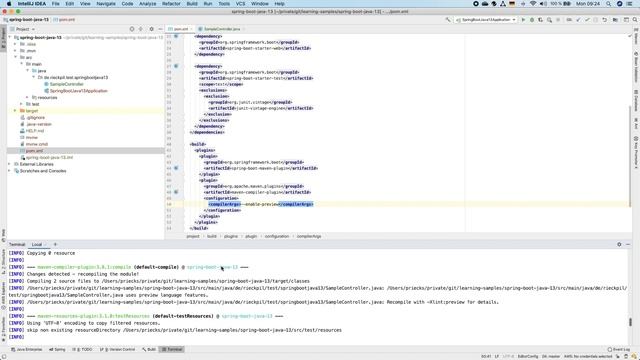Viewport: 640px width, 360px height.
Task: Click the Search Everywhere magnifier icon
Action: pos(635,20)
